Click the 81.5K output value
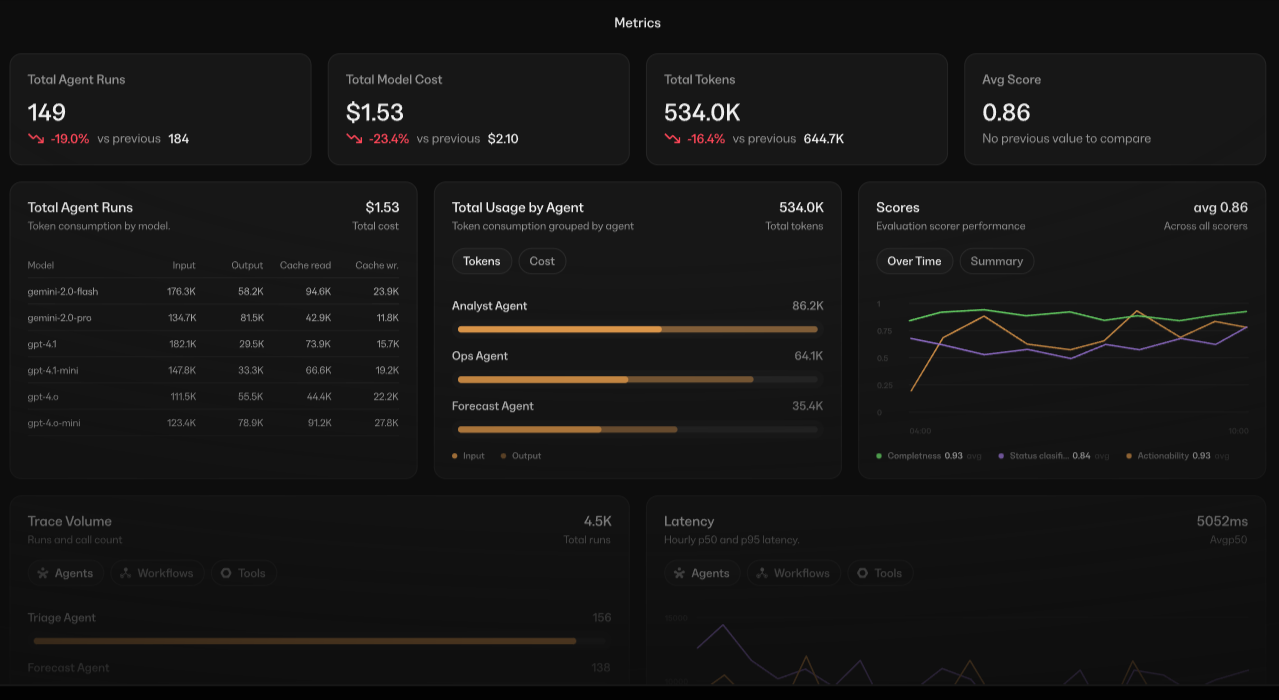Screen dimensions: 1279x700 point(252,318)
